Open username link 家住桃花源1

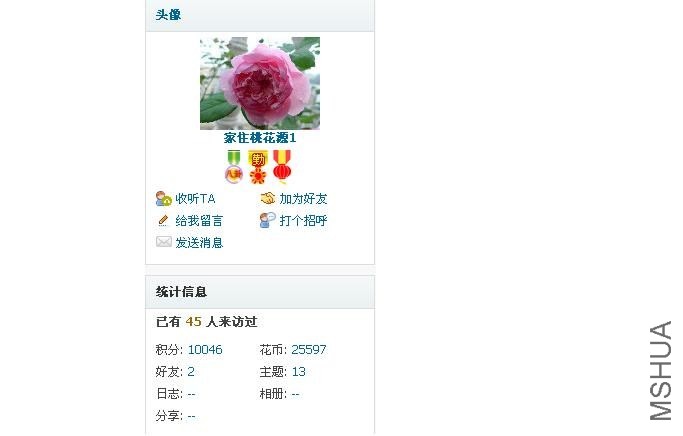260,138
